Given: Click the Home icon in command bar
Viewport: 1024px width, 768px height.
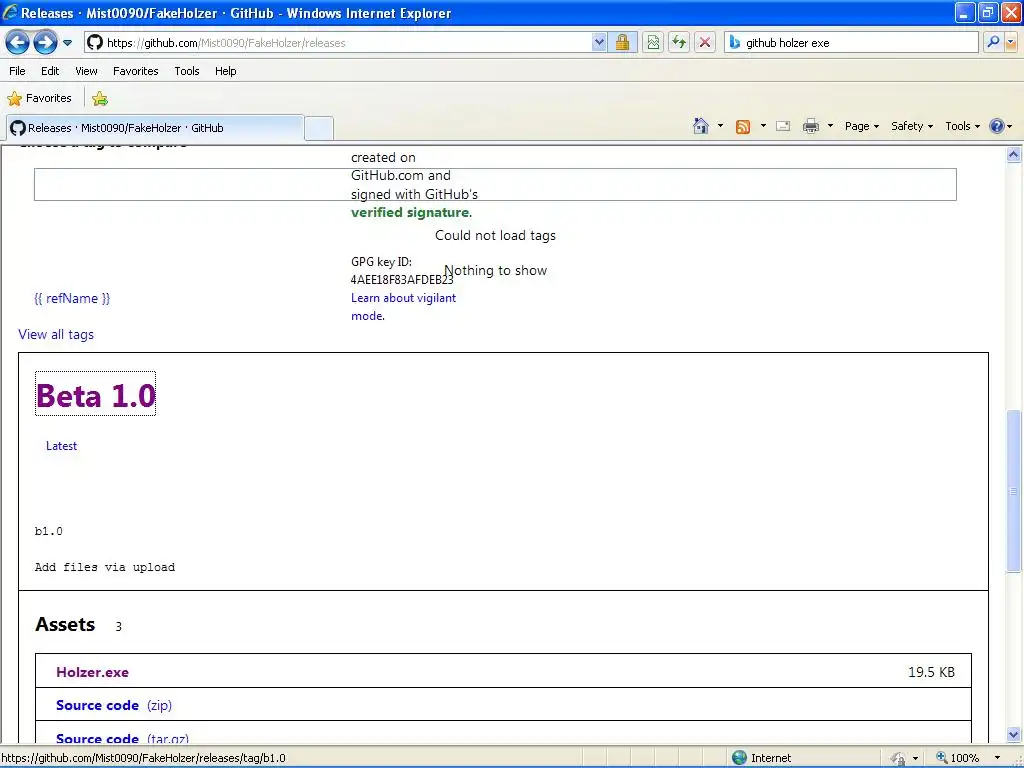Looking at the screenshot, I should pyautogui.click(x=701, y=126).
